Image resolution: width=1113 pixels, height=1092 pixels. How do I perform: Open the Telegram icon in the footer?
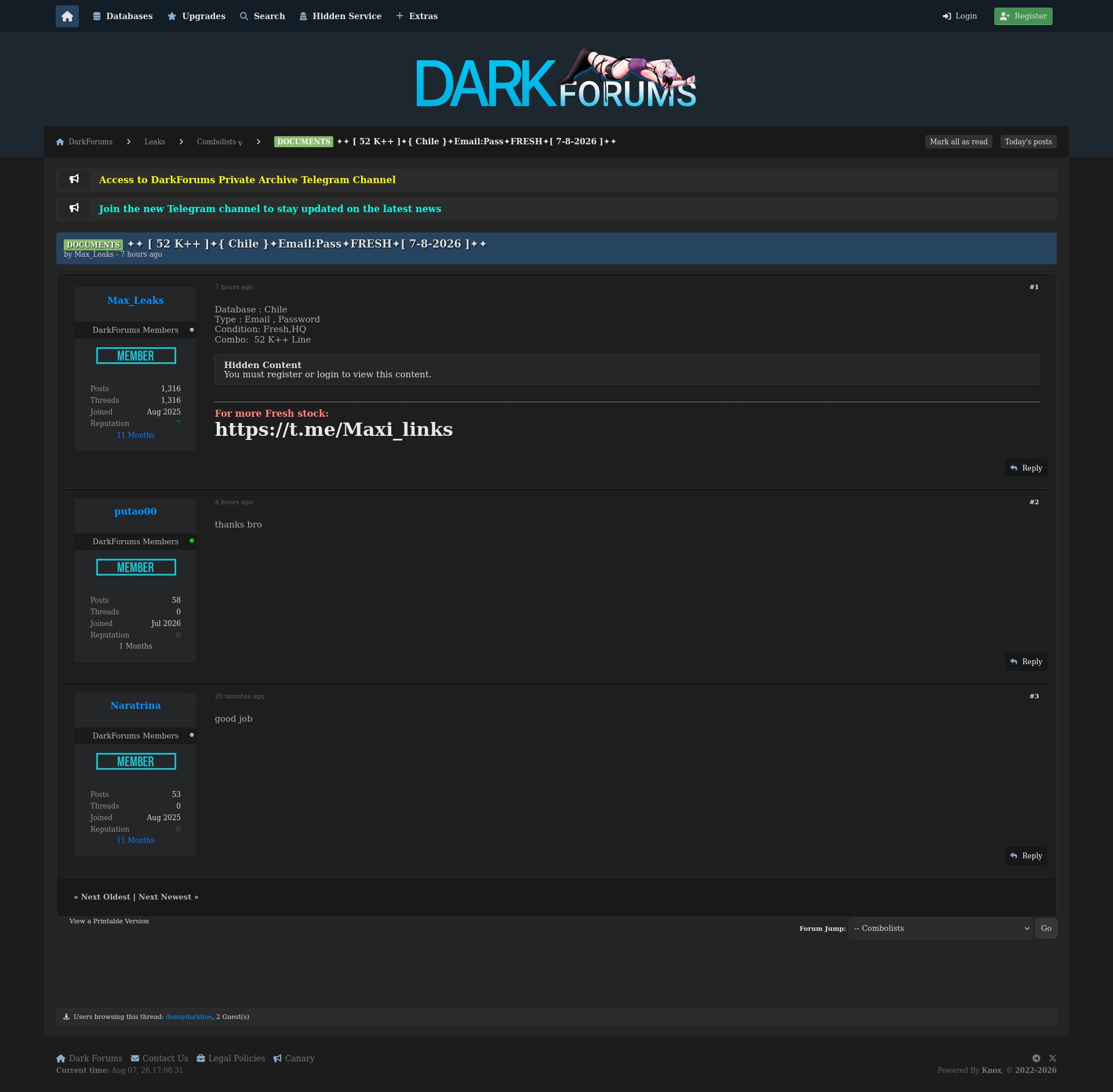(x=1036, y=1058)
